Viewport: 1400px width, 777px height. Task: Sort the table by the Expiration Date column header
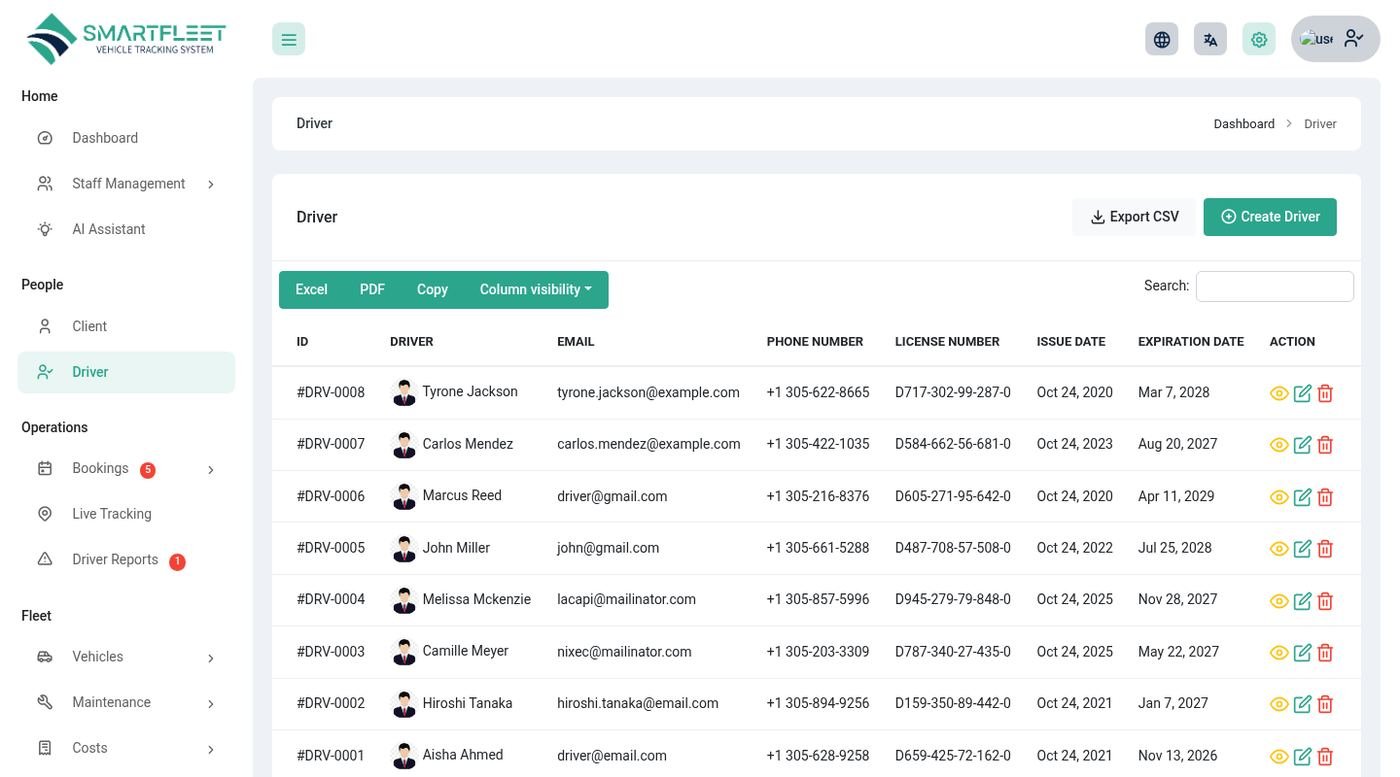coord(1191,342)
